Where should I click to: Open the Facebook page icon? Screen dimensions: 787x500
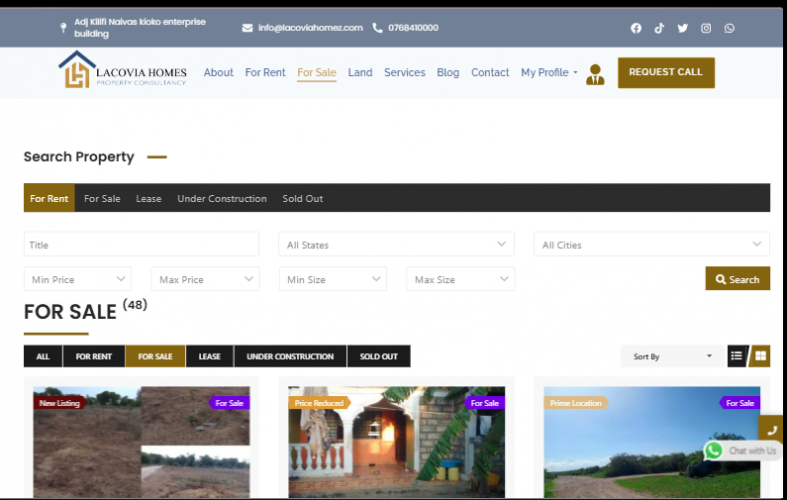[636, 28]
